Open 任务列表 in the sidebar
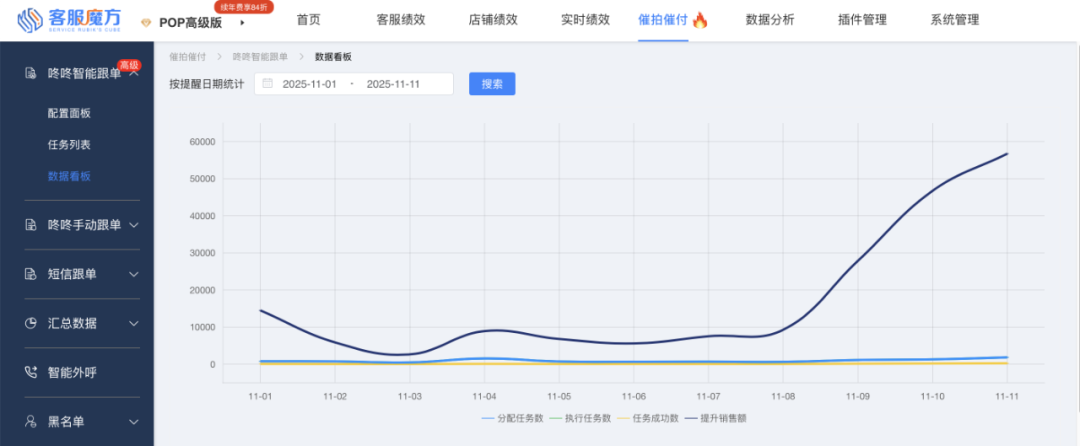The height and width of the screenshot is (446, 1080). pos(69,145)
